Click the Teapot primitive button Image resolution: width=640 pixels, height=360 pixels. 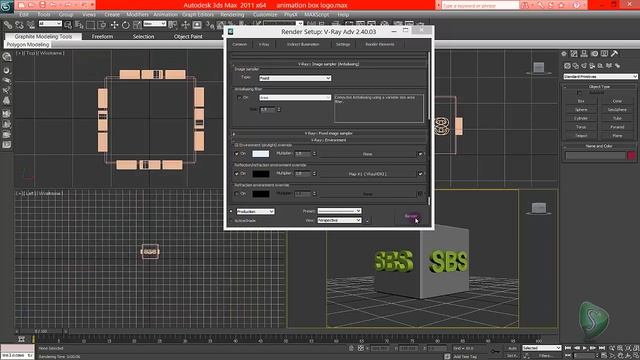(581, 136)
